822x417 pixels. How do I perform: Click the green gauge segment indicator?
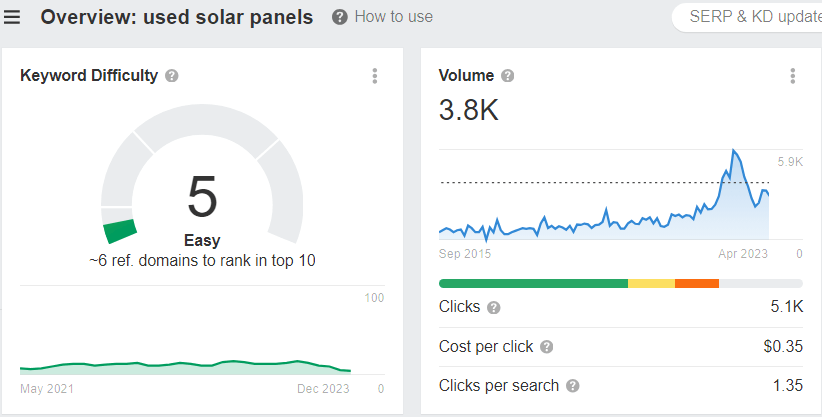120,231
